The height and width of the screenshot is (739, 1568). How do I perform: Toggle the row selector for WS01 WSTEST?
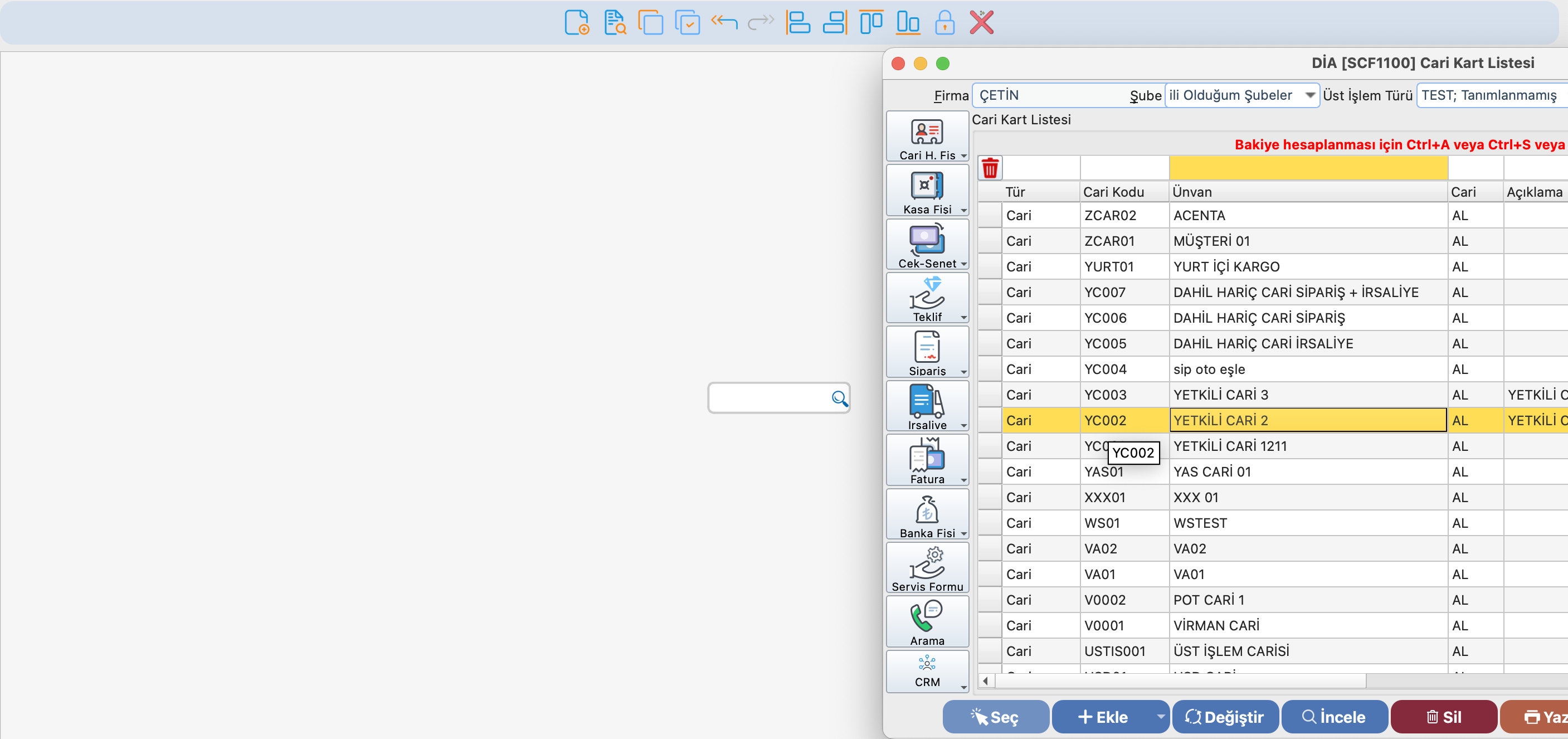[x=990, y=523]
